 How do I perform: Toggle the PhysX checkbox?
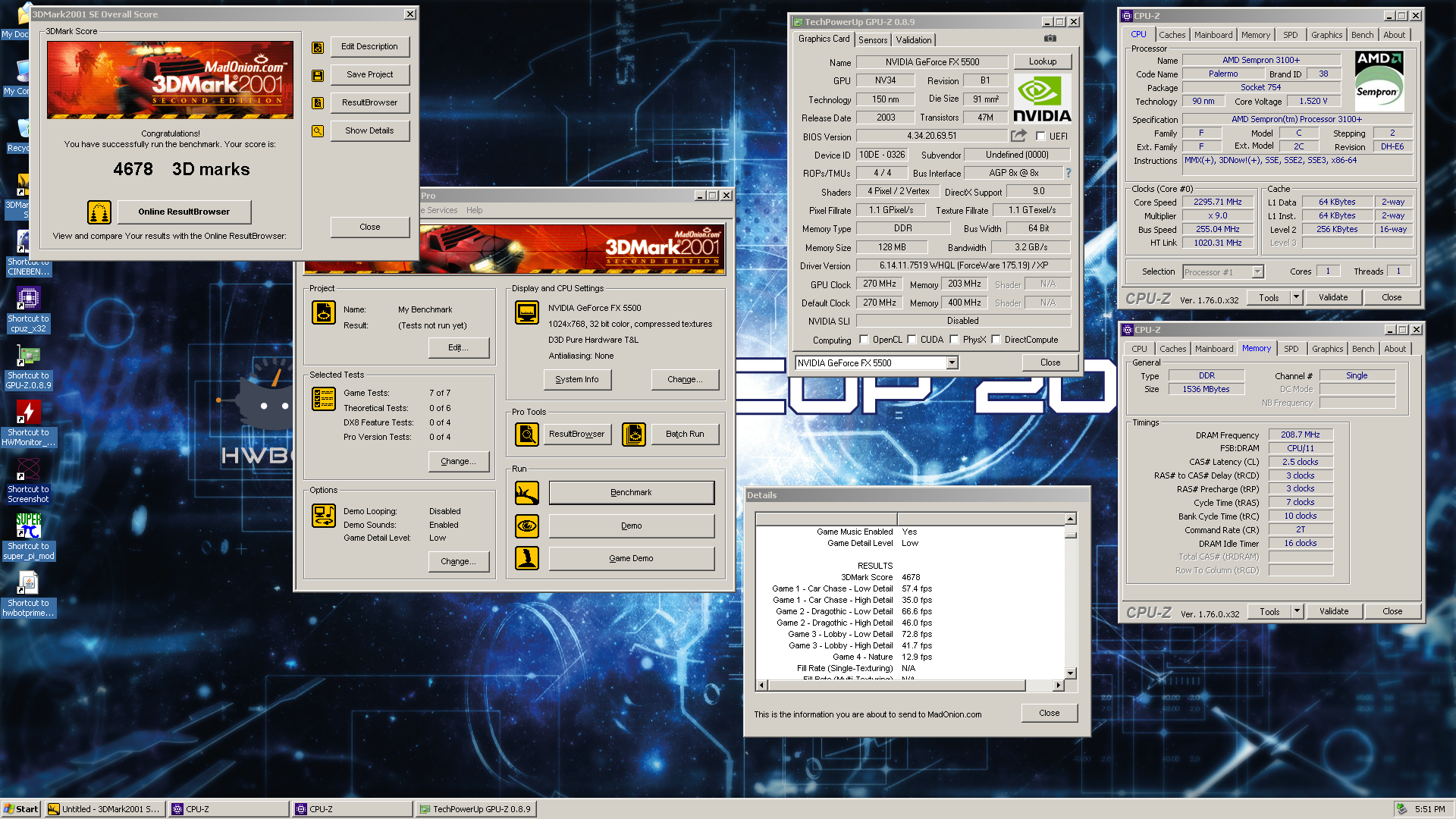pyautogui.click(x=954, y=340)
